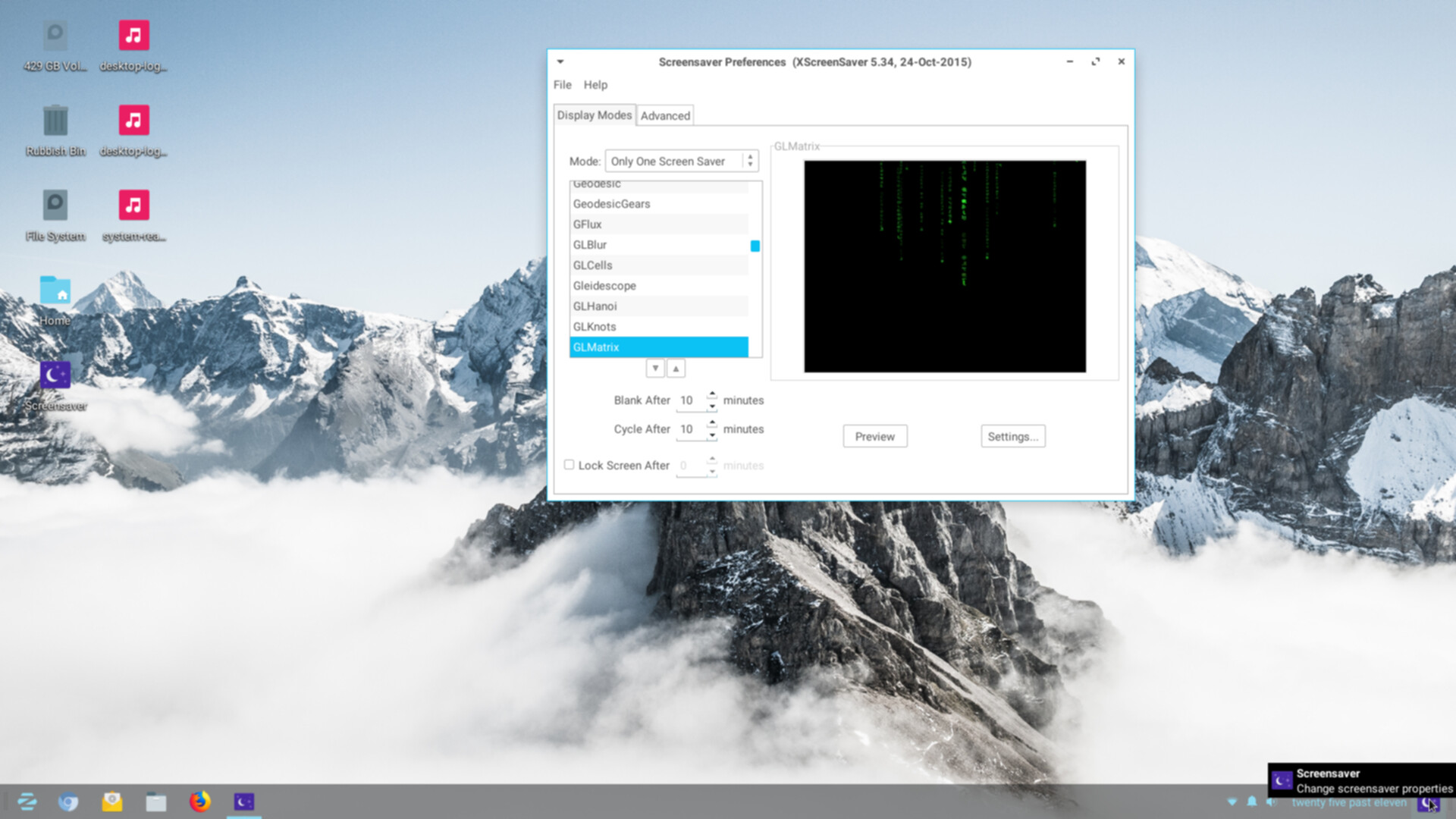This screenshot has height=819, width=1456.
Task: Open the mail client in taskbar
Action: click(112, 802)
